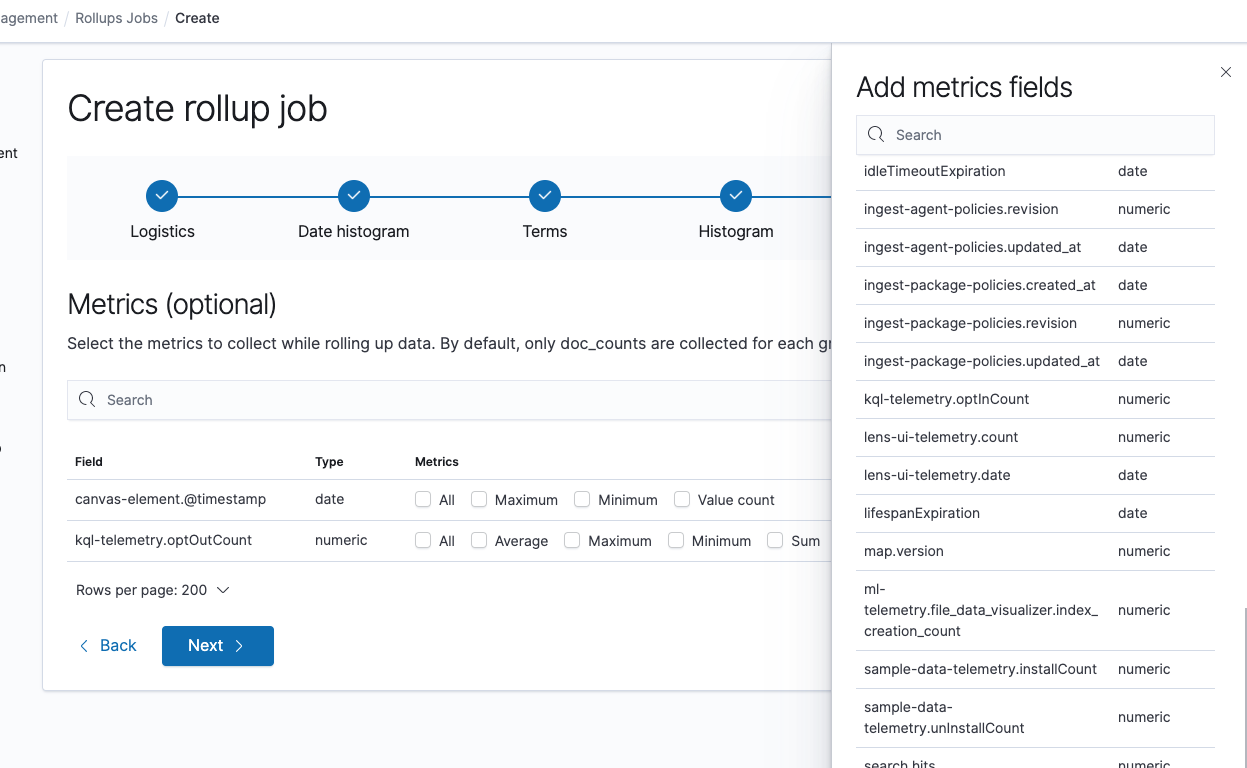Sort by the Field column header

89,462
